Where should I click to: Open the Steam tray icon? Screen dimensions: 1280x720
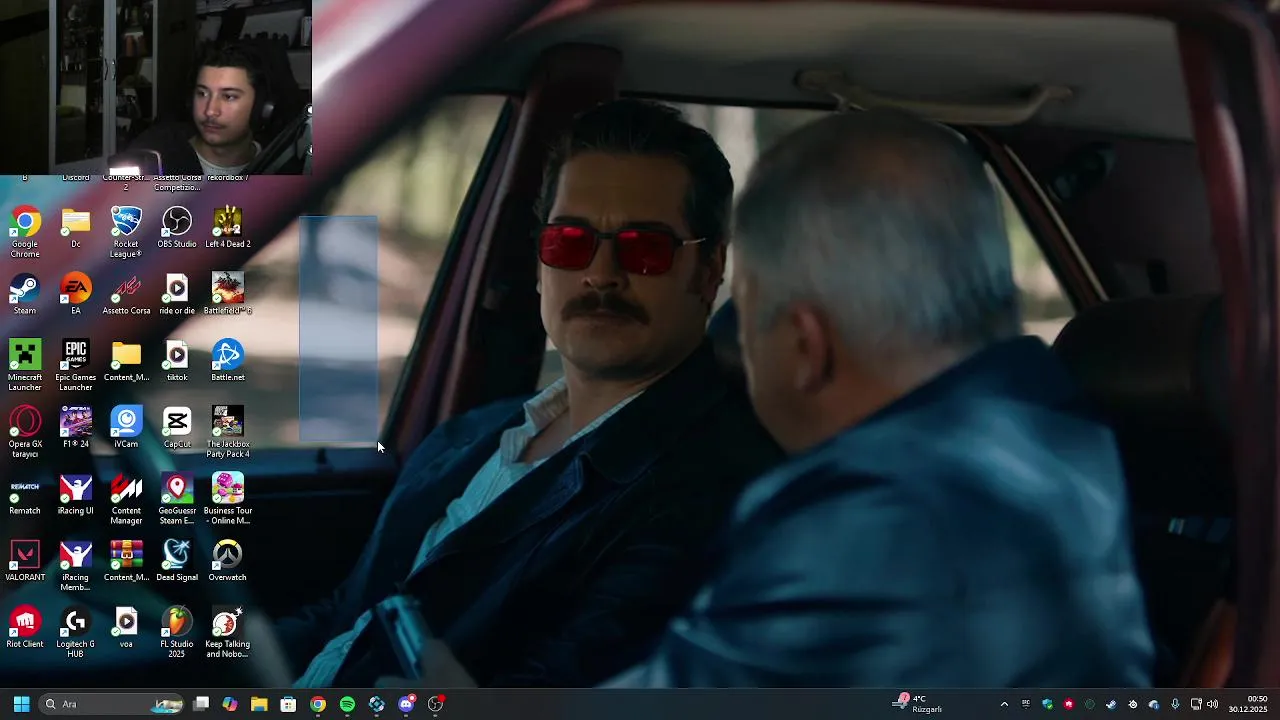[x=1111, y=704]
